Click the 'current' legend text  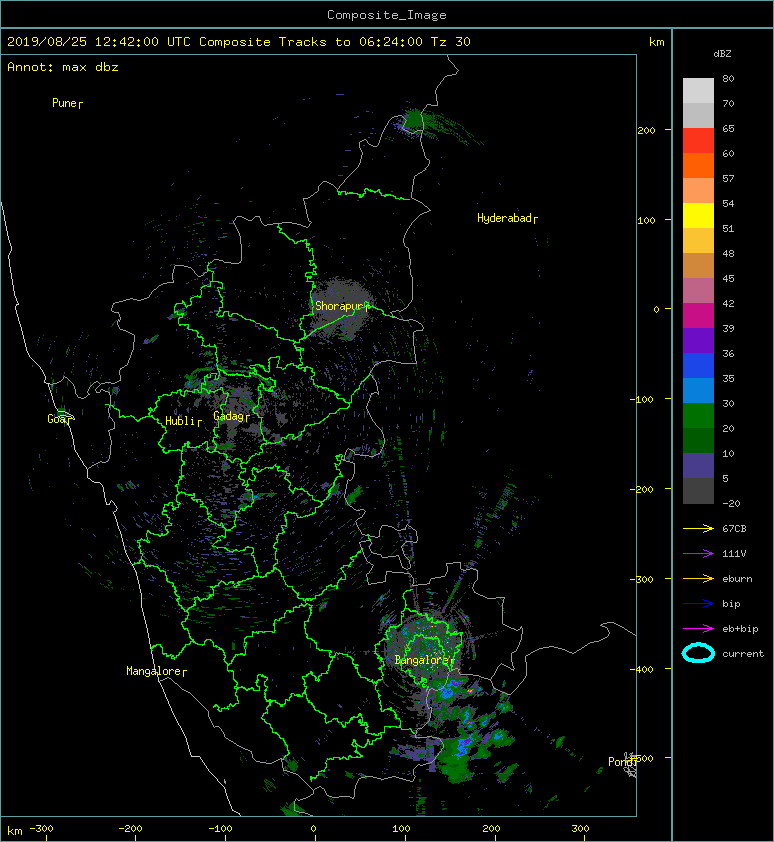click(743, 654)
